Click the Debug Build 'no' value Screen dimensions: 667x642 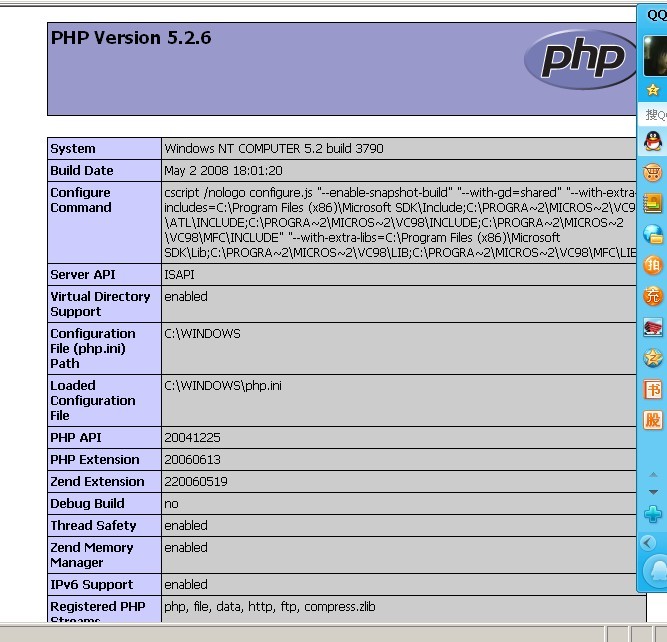[171, 504]
